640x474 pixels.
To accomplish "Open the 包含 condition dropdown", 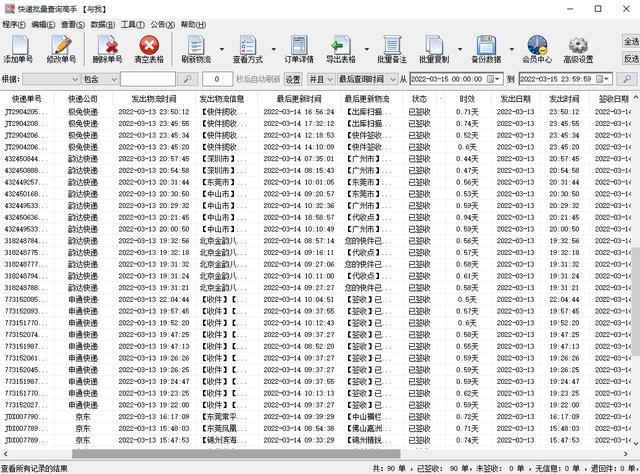I will click(112, 78).
